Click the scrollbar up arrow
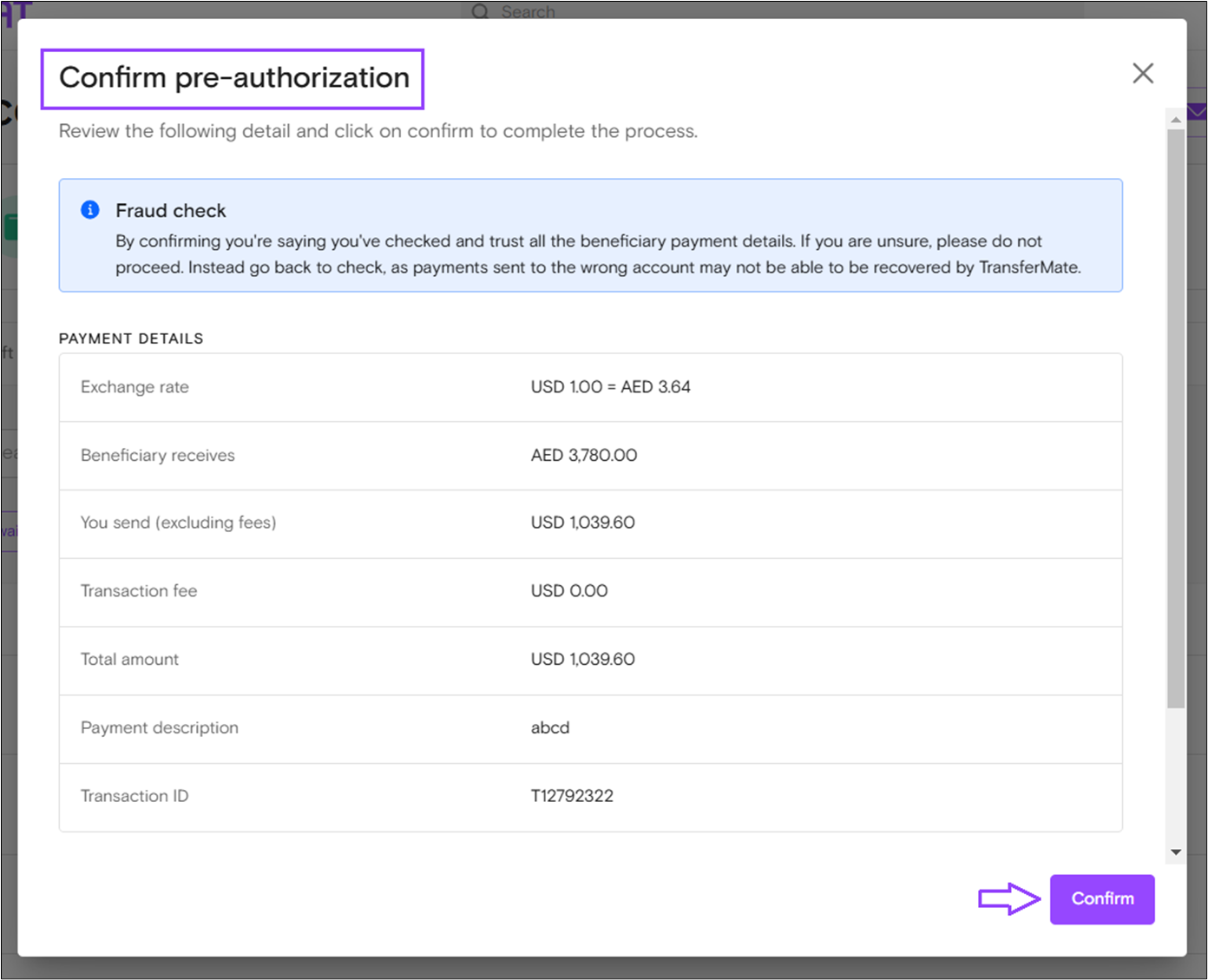Image resolution: width=1208 pixels, height=980 pixels. coord(1176,119)
